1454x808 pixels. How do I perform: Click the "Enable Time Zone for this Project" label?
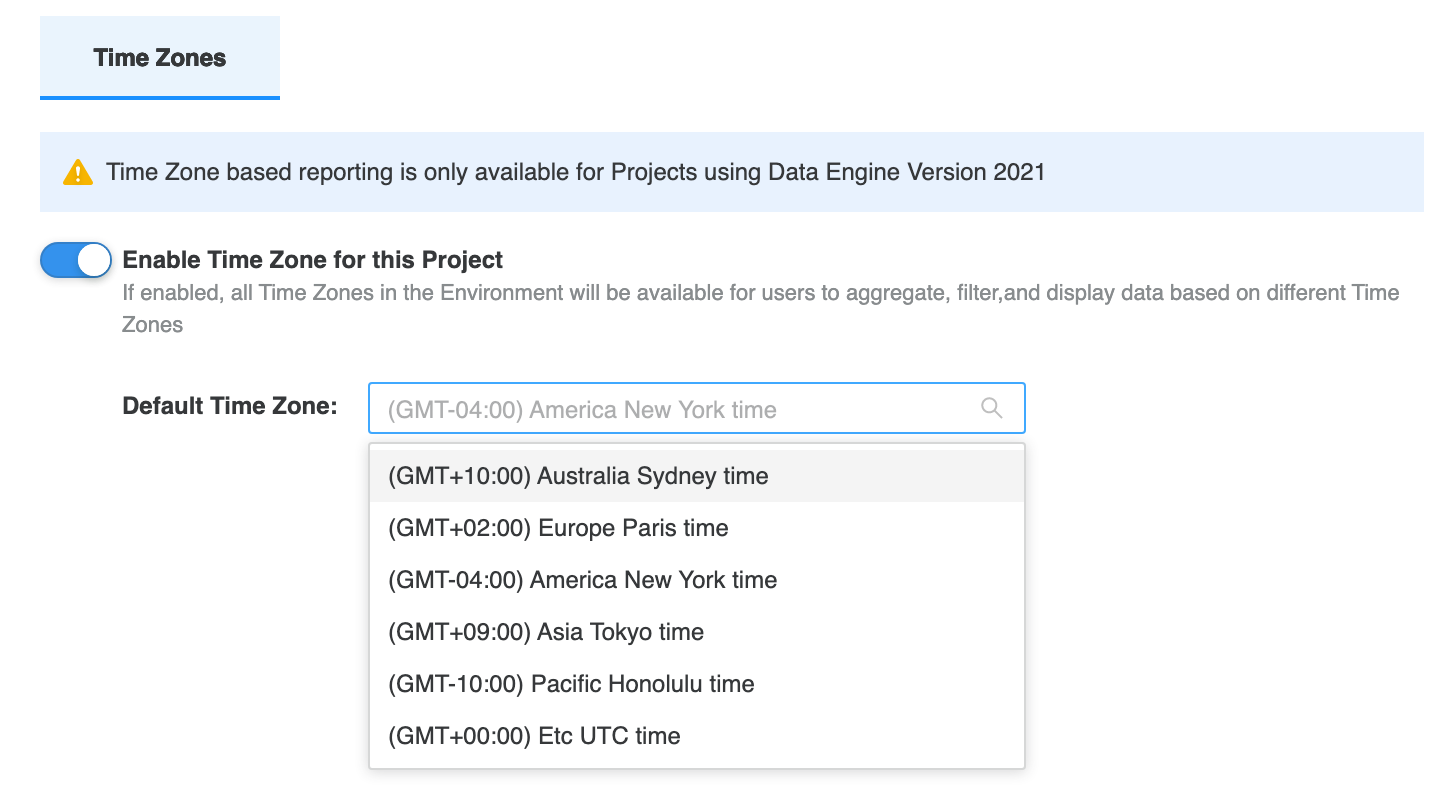point(312,261)
